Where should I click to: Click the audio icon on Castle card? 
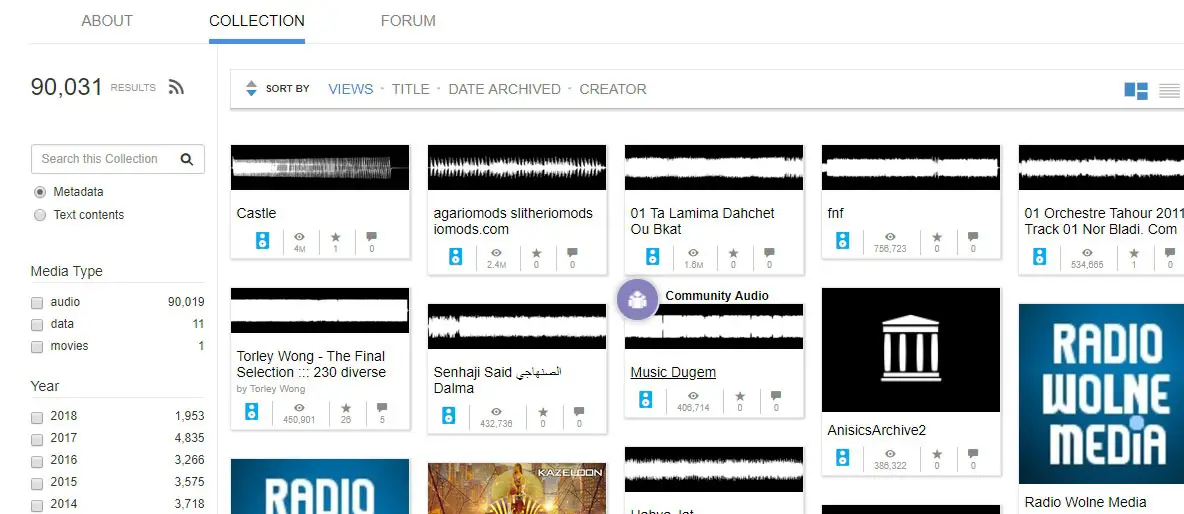262,241
